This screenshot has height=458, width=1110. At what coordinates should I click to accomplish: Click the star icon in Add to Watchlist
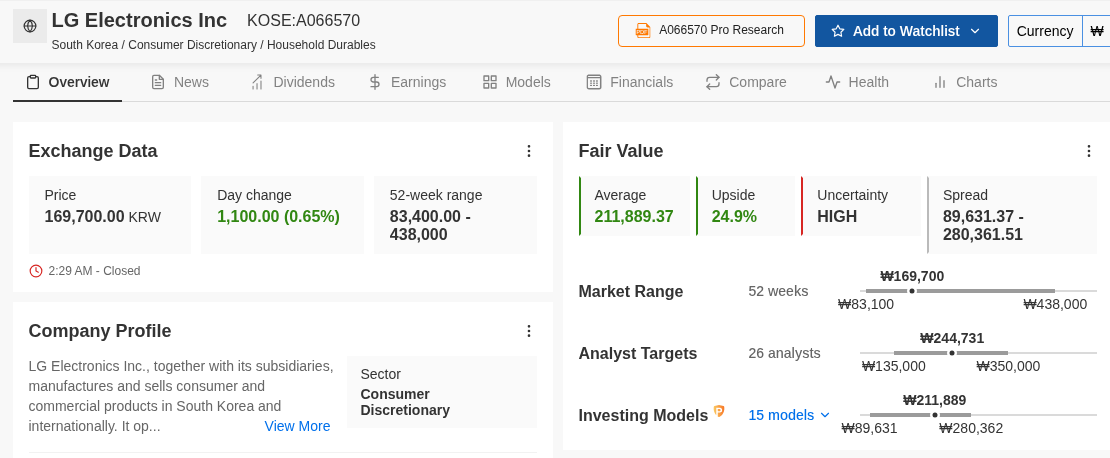click(838, 31)
